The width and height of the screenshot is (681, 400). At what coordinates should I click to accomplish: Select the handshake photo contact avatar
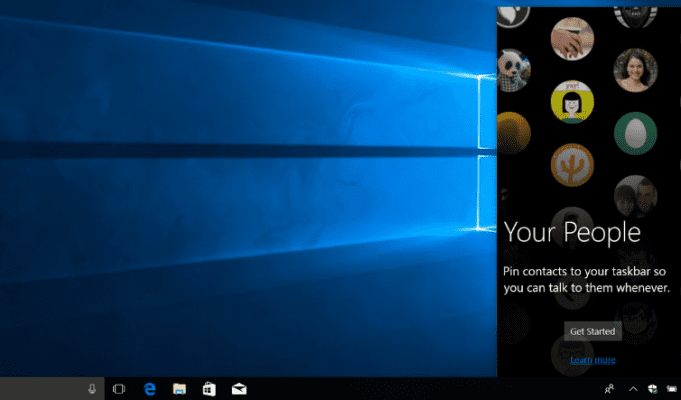coord(572,39)
